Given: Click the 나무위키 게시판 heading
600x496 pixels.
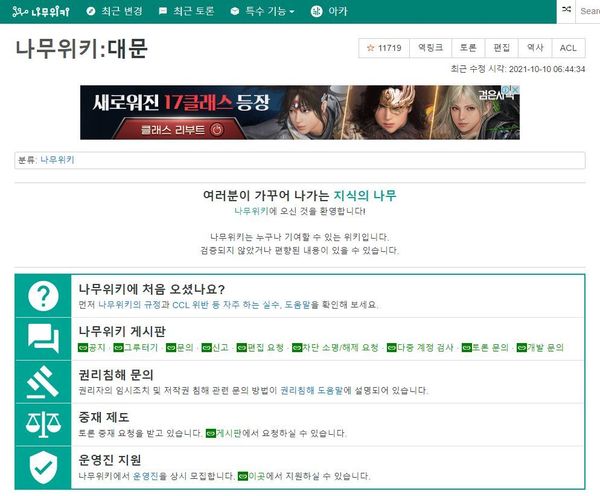Looking at the screenshot, I should coord(122,331).
